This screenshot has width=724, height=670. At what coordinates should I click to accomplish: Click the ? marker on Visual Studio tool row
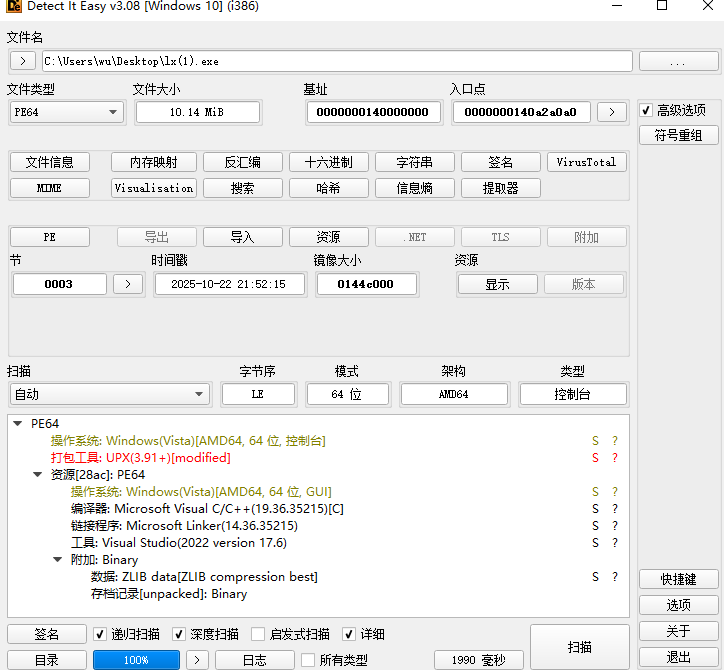tap(615, 543)
